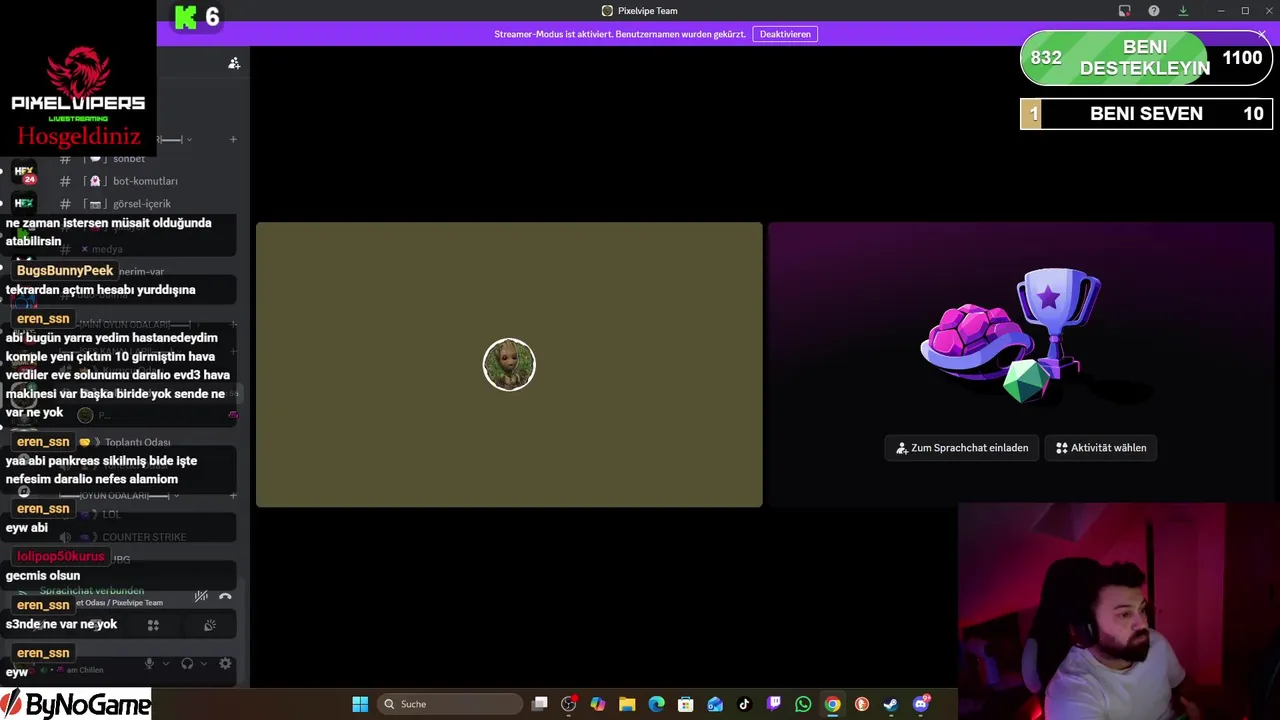1280x720 pixels.
Task: Open WhatsApp from the taskbar
Action: pos(803,704)
